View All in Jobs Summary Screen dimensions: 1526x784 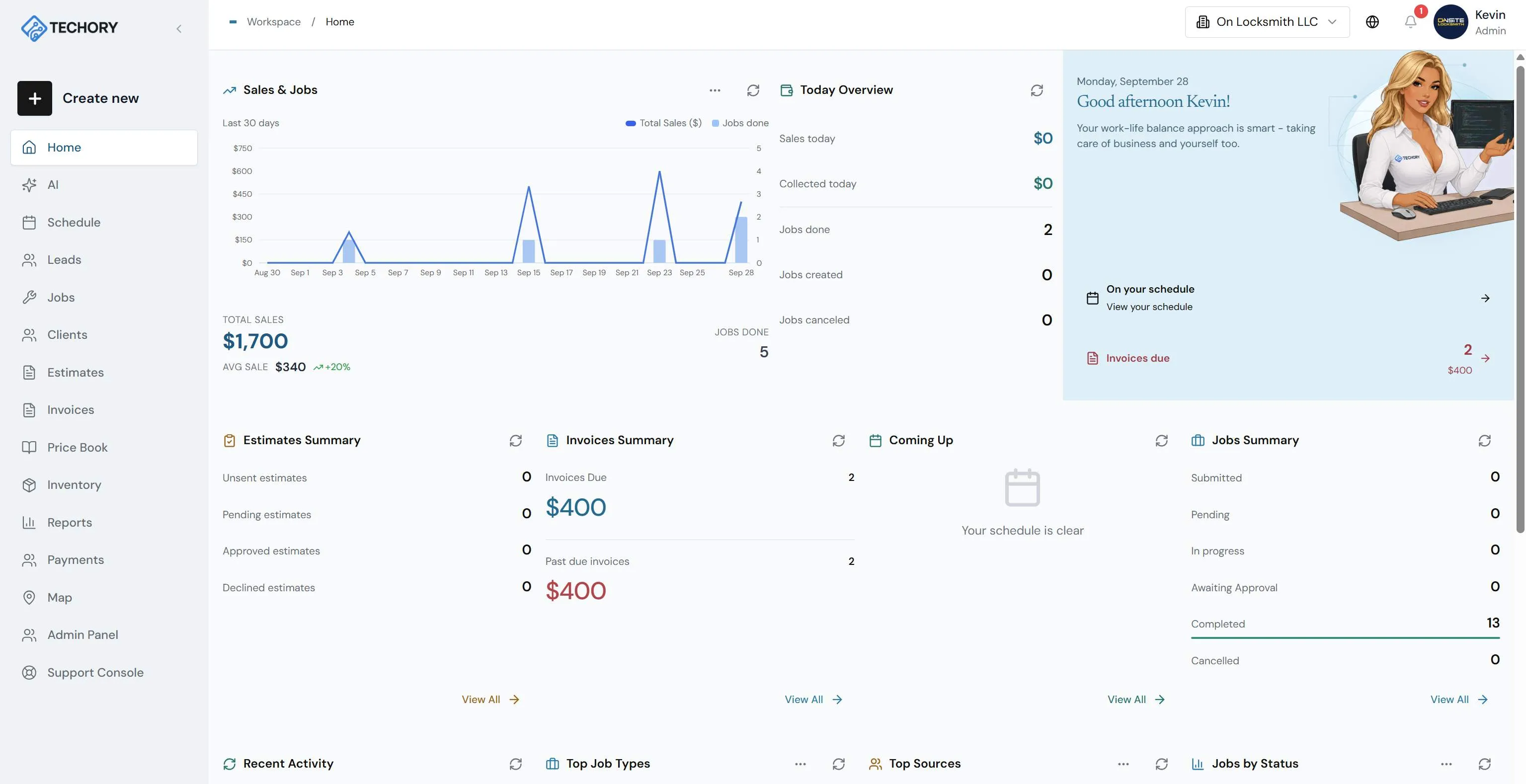(1459, 700)
